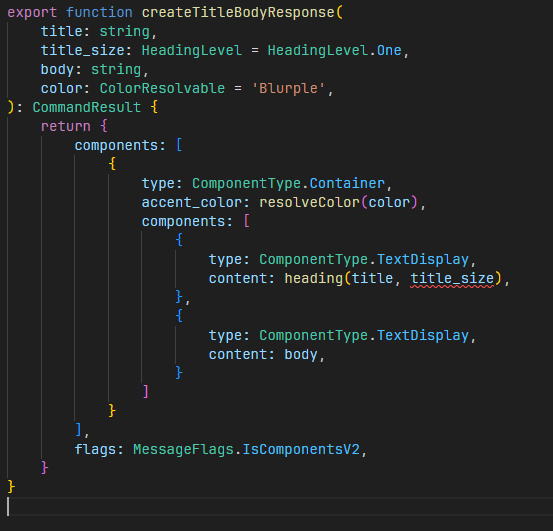The image size is (553, 531).
Task: Click the 'heading' function call
Action: point(314,279)
